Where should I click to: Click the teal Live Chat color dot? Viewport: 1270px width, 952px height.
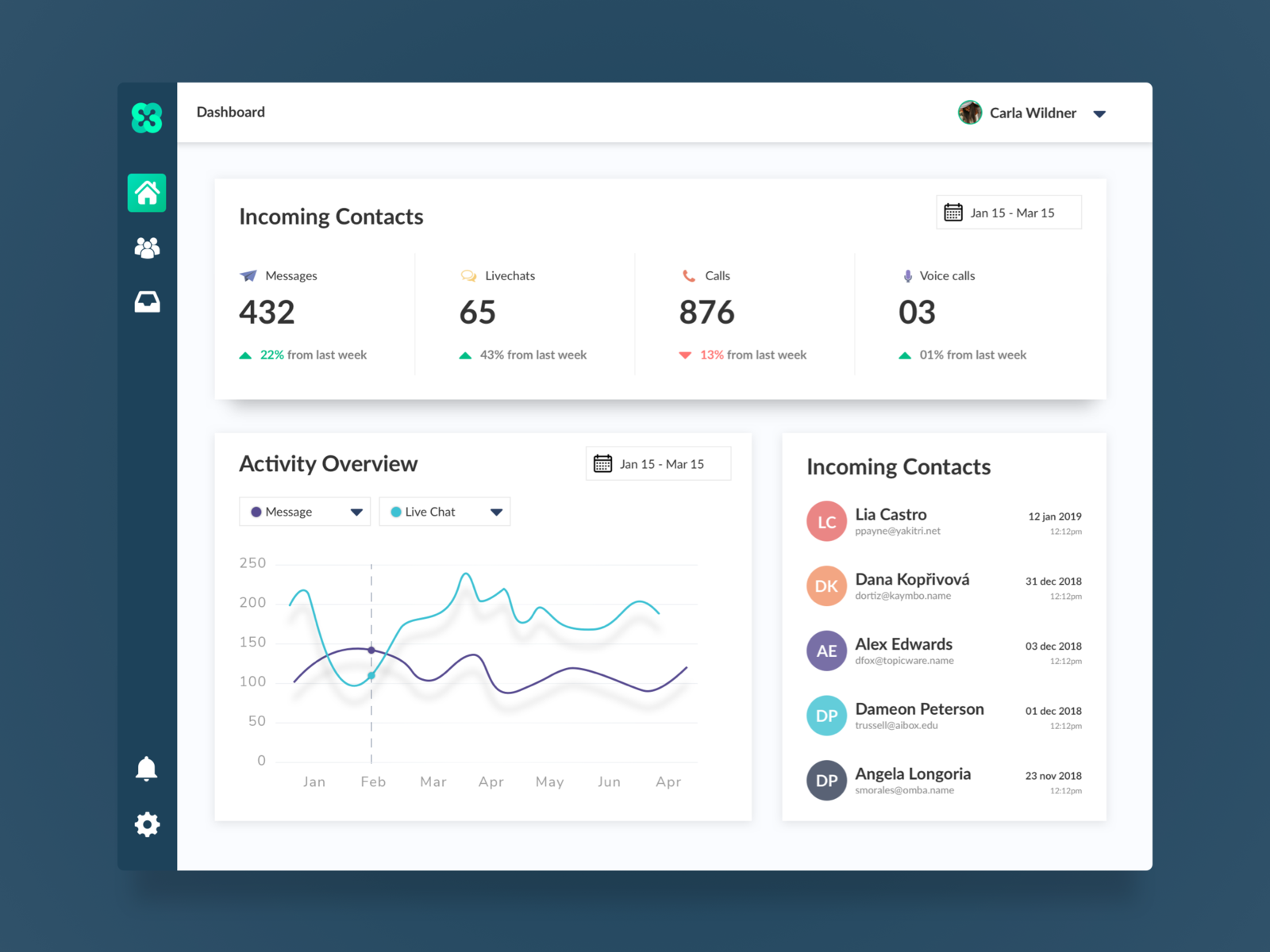396,512
